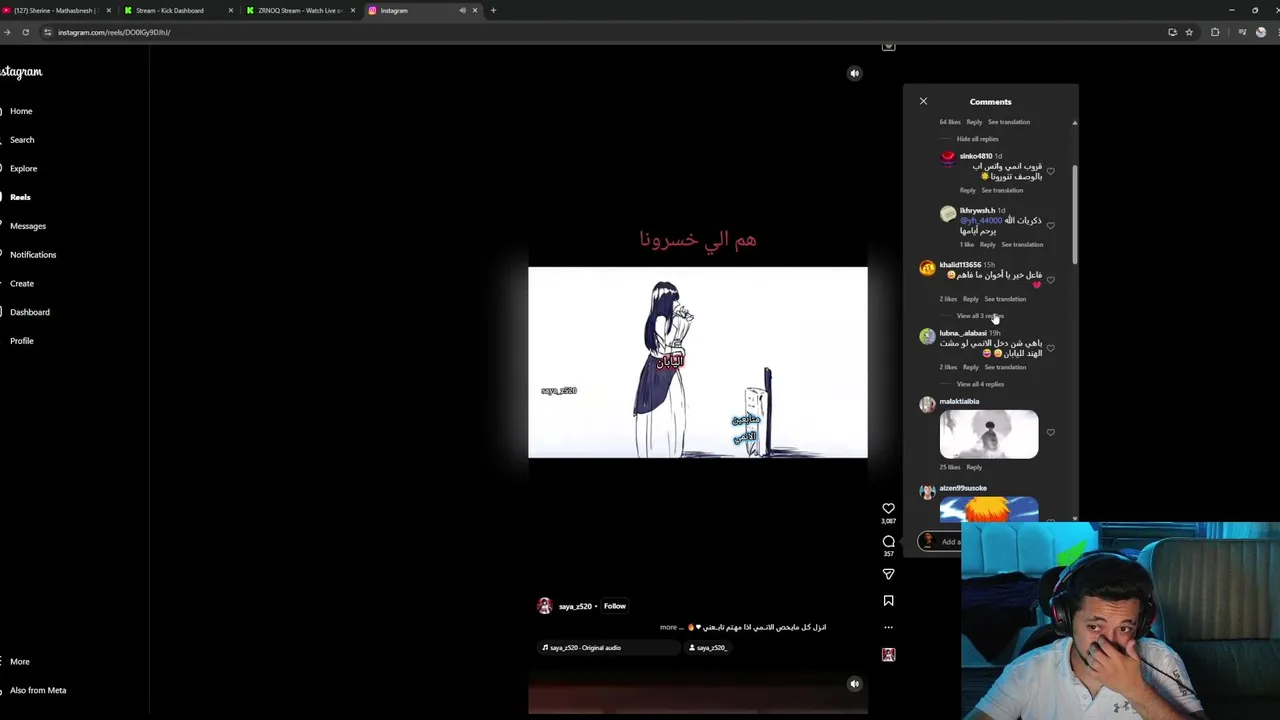
Task: Close the Instagram browser tab
Action: [475, 10]
